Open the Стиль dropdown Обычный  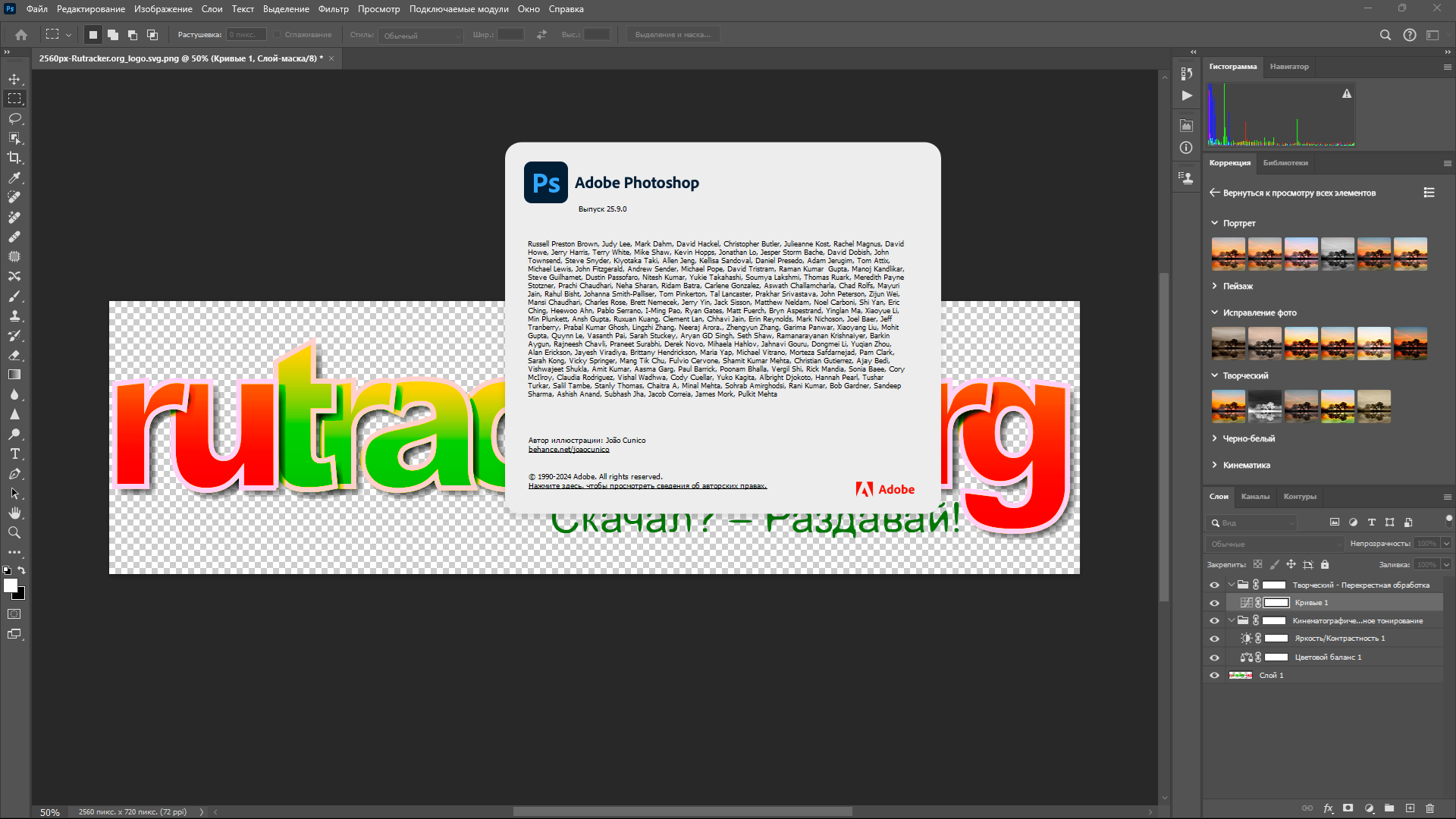pos(421,36)
